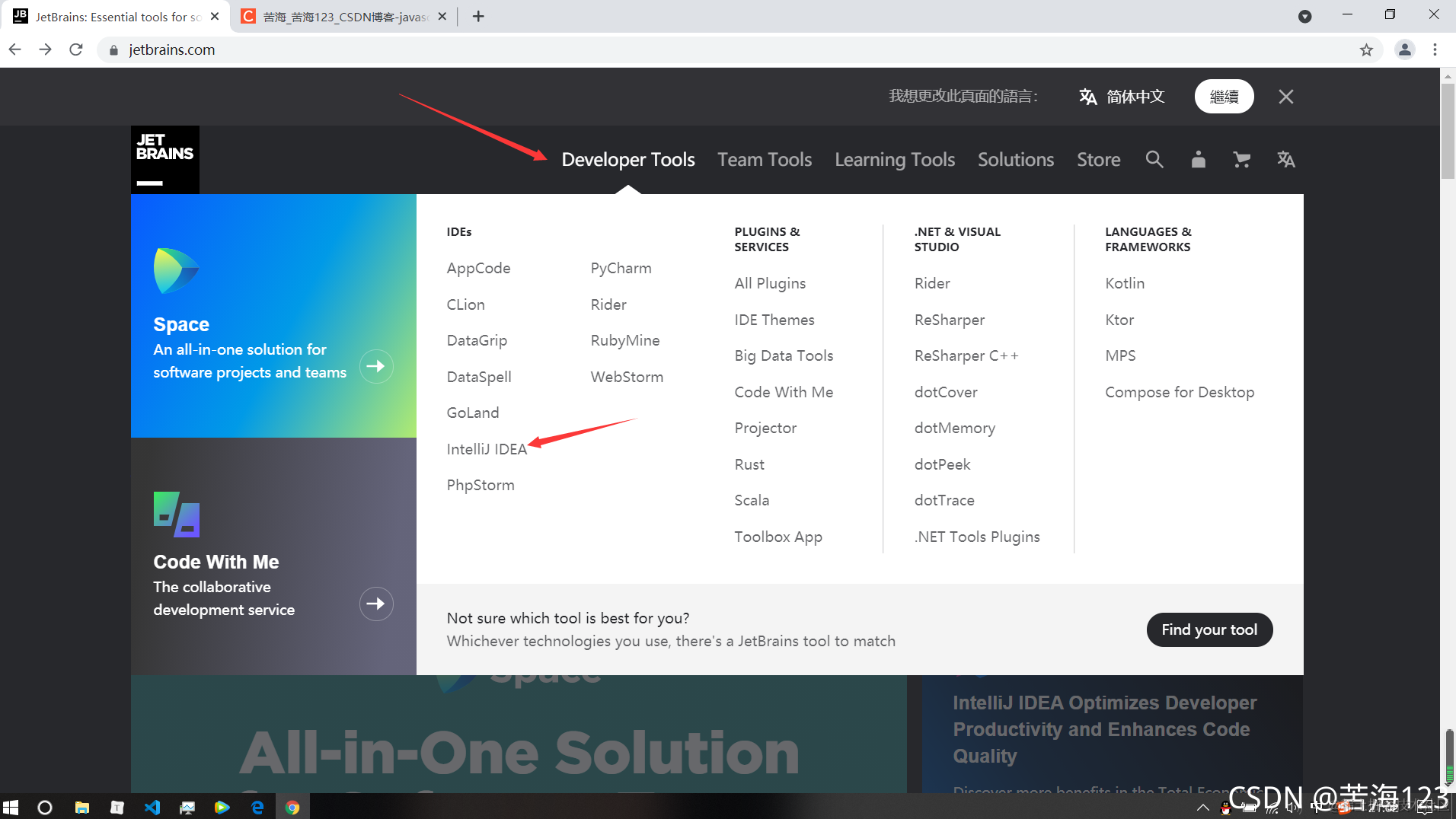
Task: Open the Team Tools menu
Action: coord(765,160)
